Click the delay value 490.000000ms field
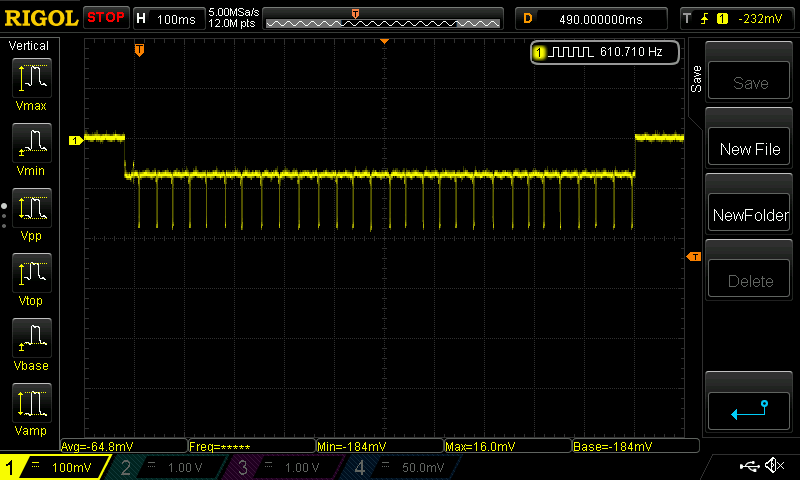 [592, 19]
